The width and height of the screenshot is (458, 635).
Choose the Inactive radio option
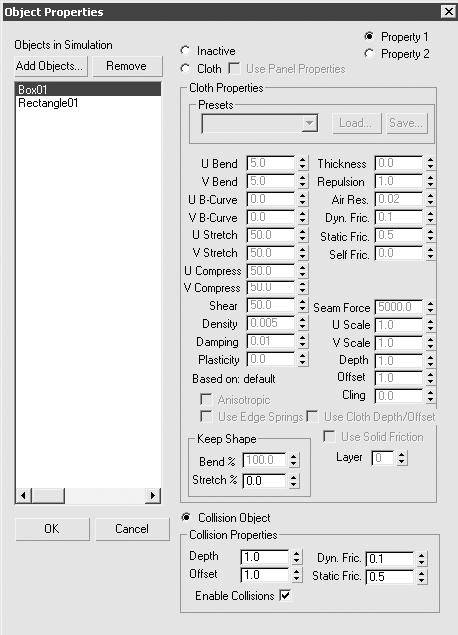pos(185,51)
